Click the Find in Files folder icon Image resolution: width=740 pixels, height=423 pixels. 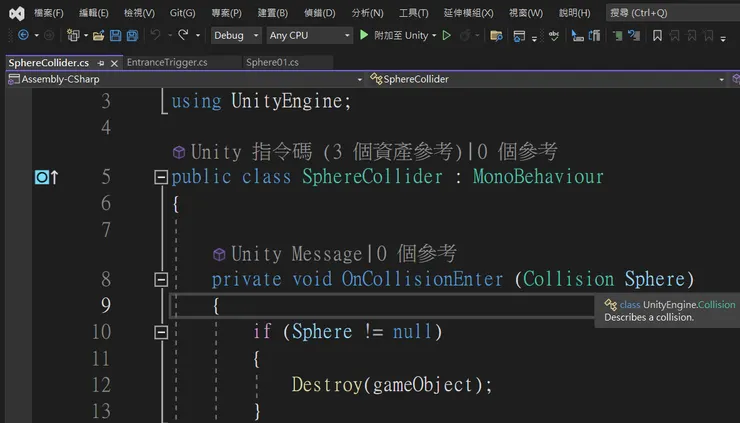pyautogui.click(x=496, y=35)
